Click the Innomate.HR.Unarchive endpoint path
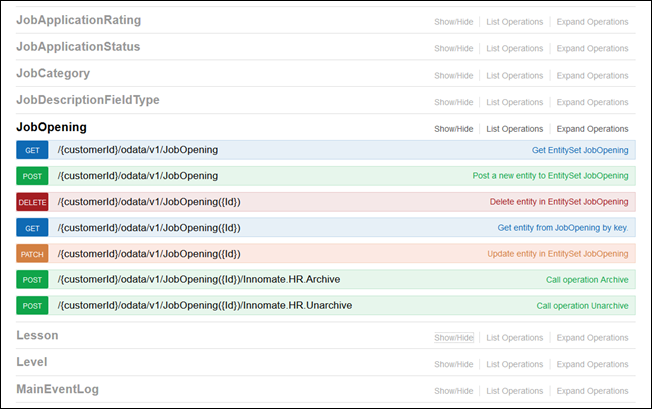Viewport: 652px width, 409px height. click(x=205, y=306)
